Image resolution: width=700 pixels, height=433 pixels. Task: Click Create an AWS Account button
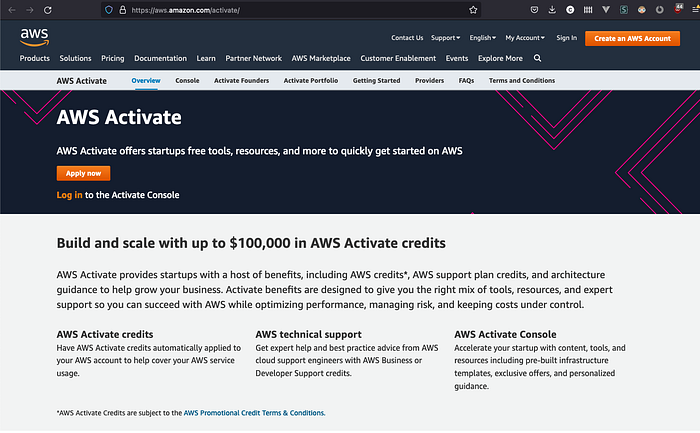(x=632, y=38)
